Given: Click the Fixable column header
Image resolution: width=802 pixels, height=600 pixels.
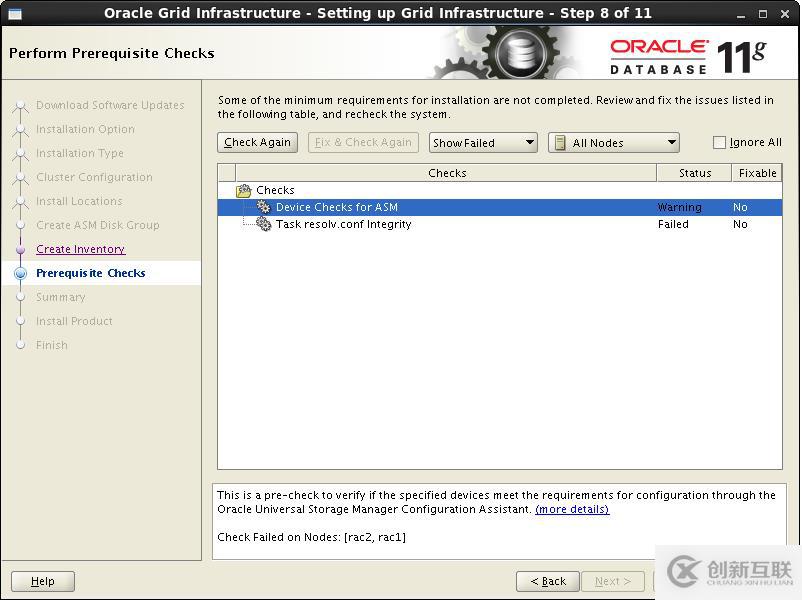Looking at the screenshot, I should tap(757, 173).
